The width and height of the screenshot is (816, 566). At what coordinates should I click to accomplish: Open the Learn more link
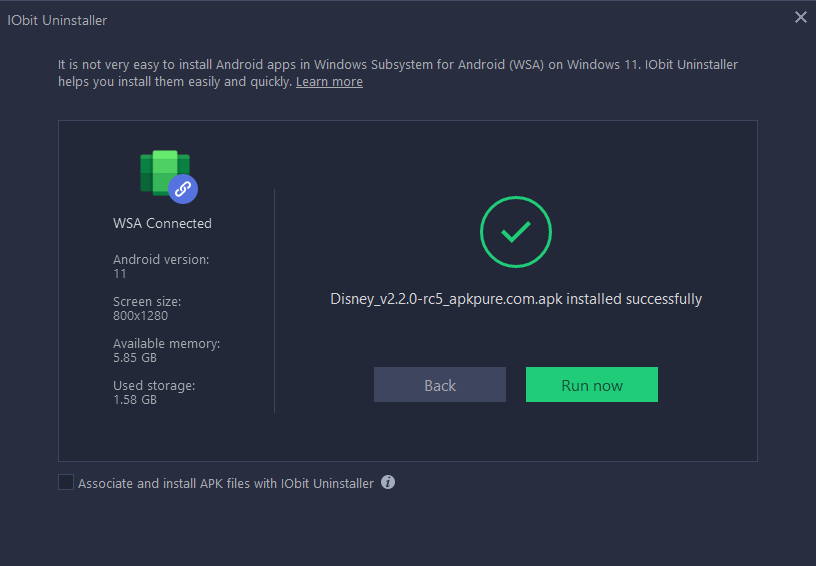[x=329, y=82]
